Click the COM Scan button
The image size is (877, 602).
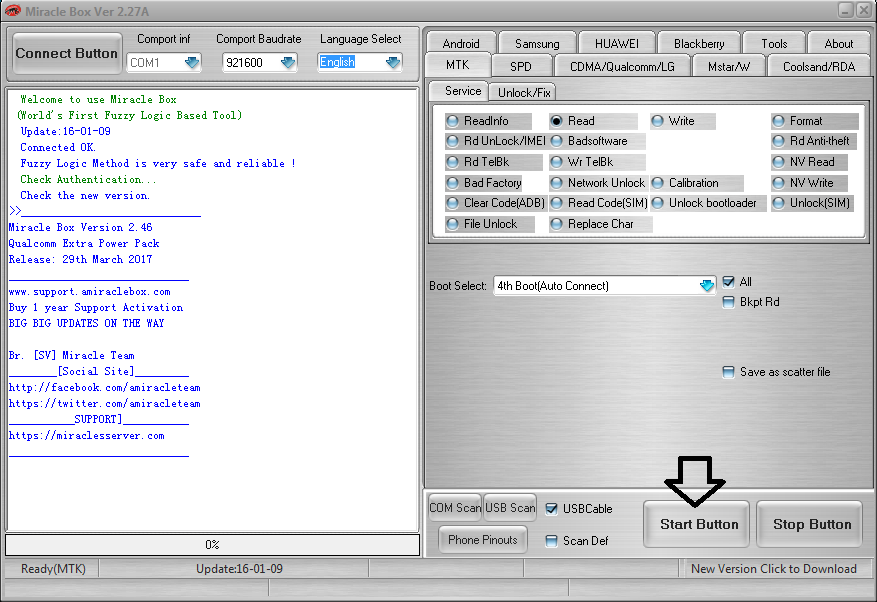tap(455, 507)
